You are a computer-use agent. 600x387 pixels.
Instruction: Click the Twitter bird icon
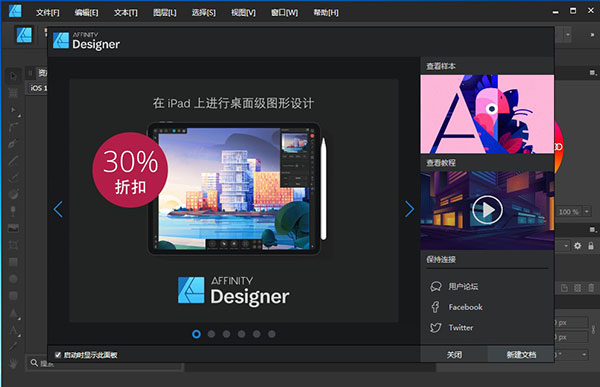[x=435, y=328]
